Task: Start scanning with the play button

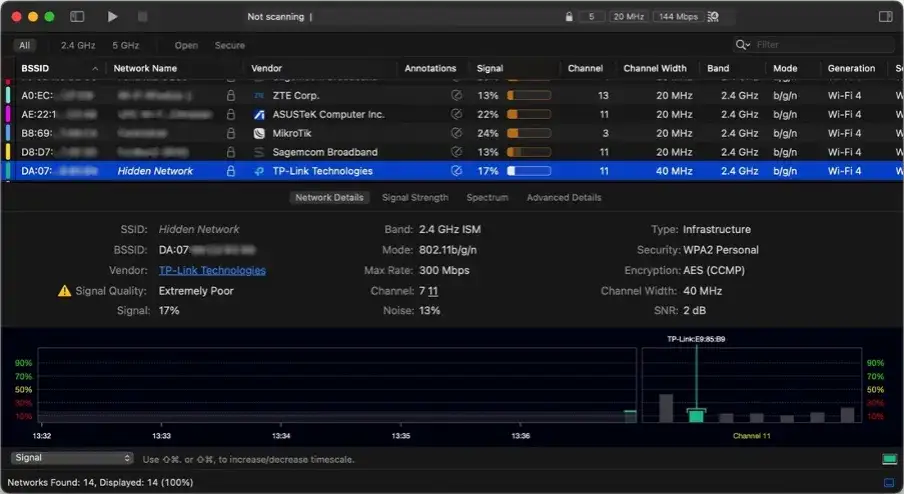Action: click(112, 17)
